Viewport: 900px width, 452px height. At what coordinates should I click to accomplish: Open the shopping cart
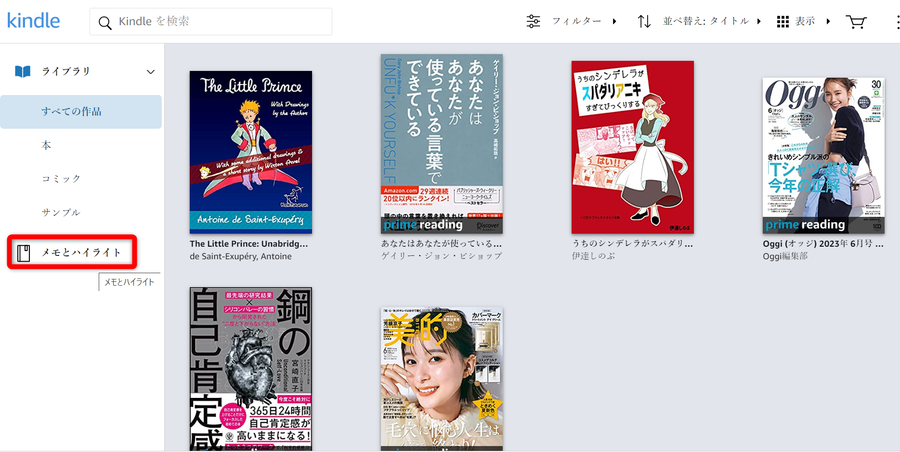pyautogui.click(x=856, y=22)
